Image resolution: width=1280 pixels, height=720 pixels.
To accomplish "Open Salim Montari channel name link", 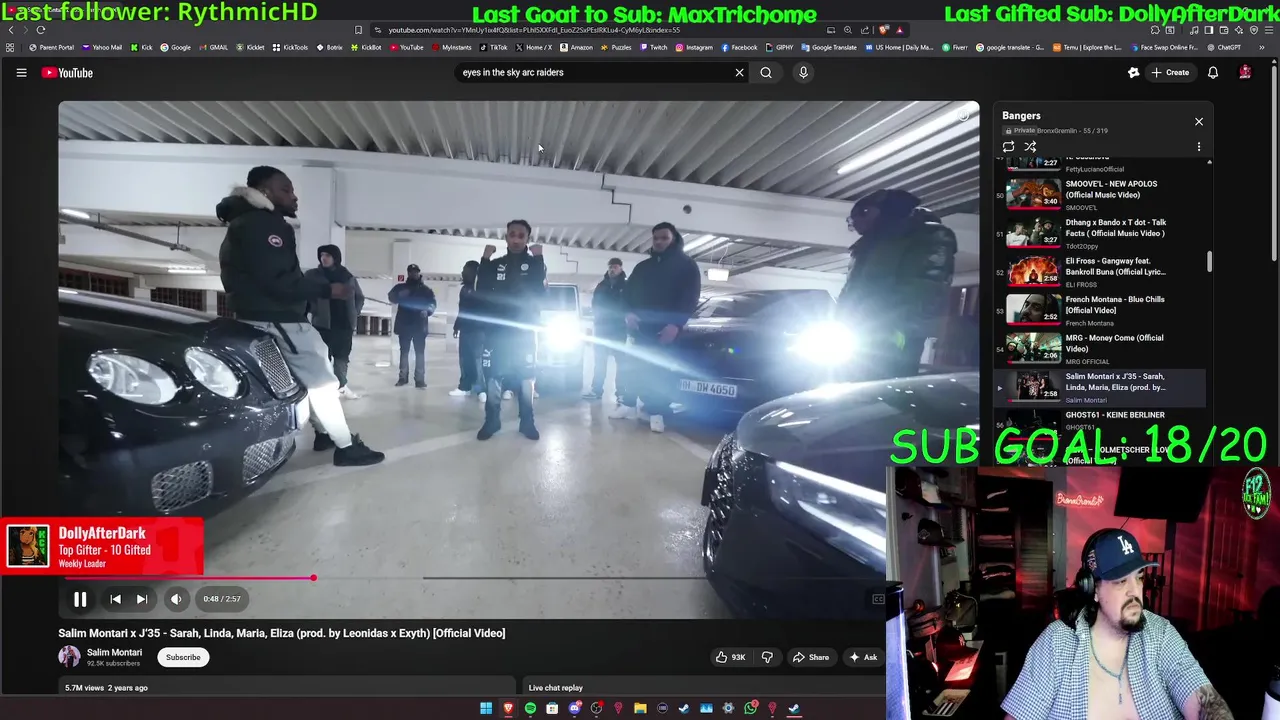I will tap(114, 652).
